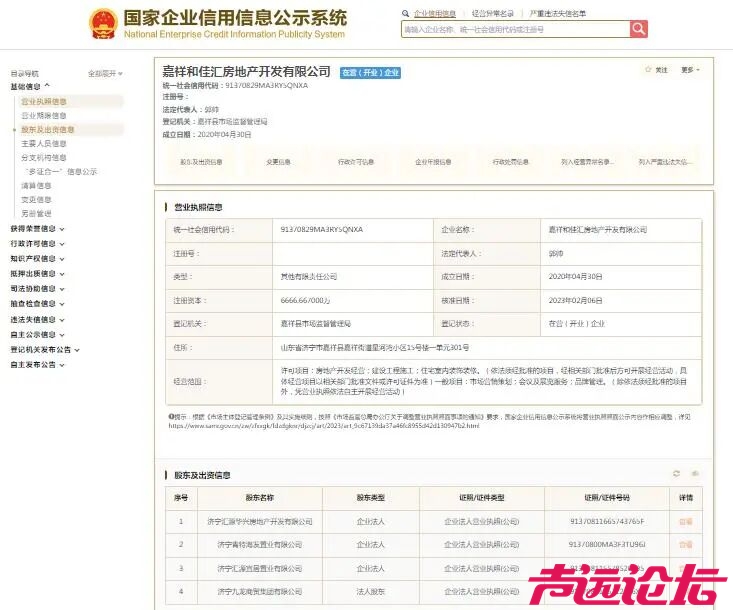Image resolution: width=733 pixels, height=610 pixels.
Task: Select the 经营异常名录 search tab
Action: pyautogui.click(x=492, y=14)
